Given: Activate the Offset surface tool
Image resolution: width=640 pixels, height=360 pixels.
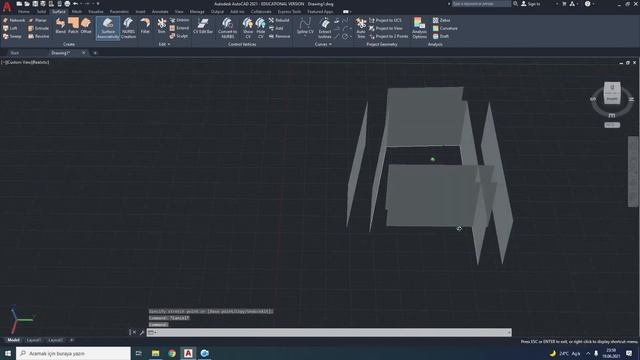Looking at the screenshot, I should pos(86,26).
